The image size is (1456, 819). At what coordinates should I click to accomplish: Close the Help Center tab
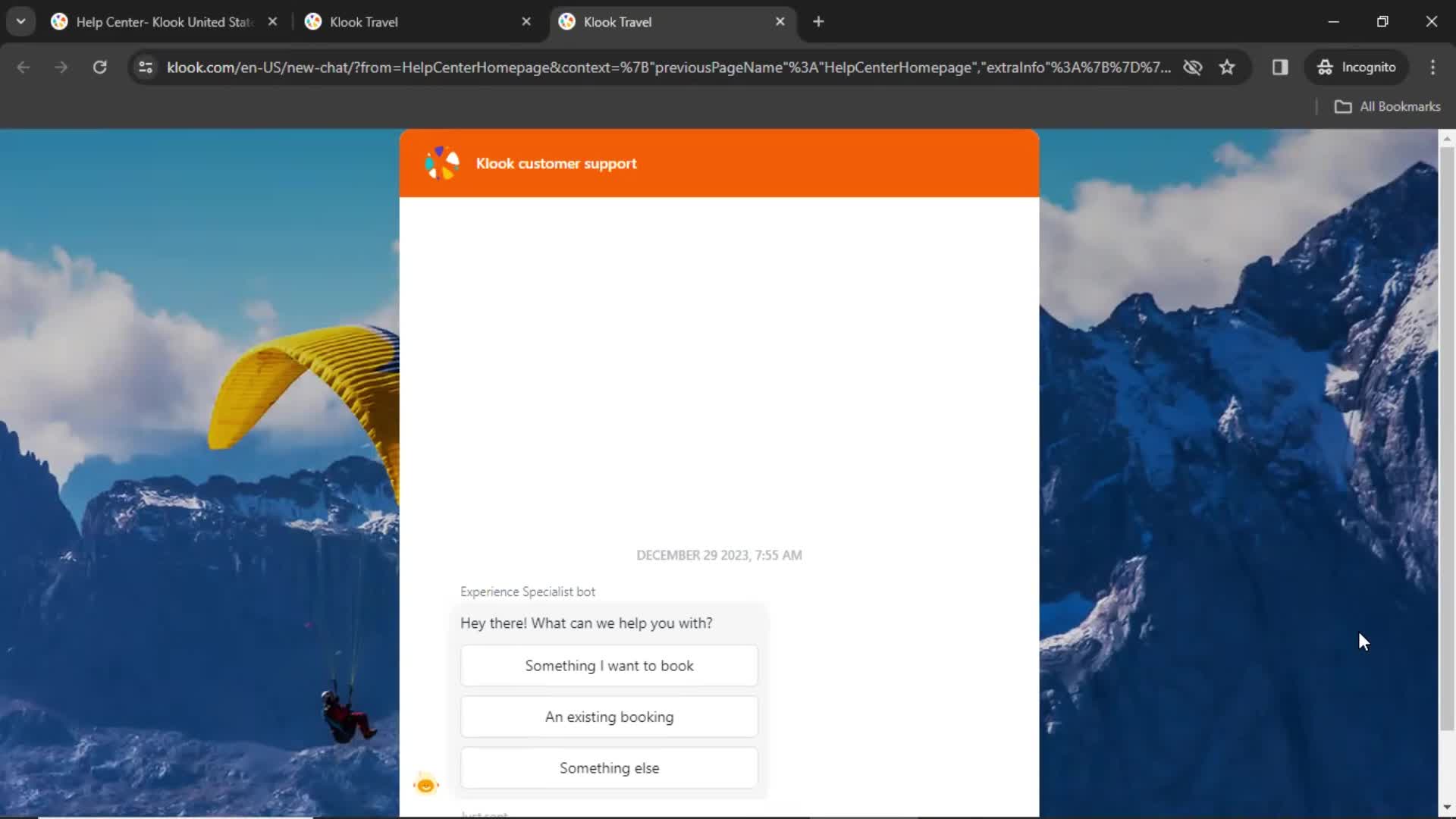272,22
